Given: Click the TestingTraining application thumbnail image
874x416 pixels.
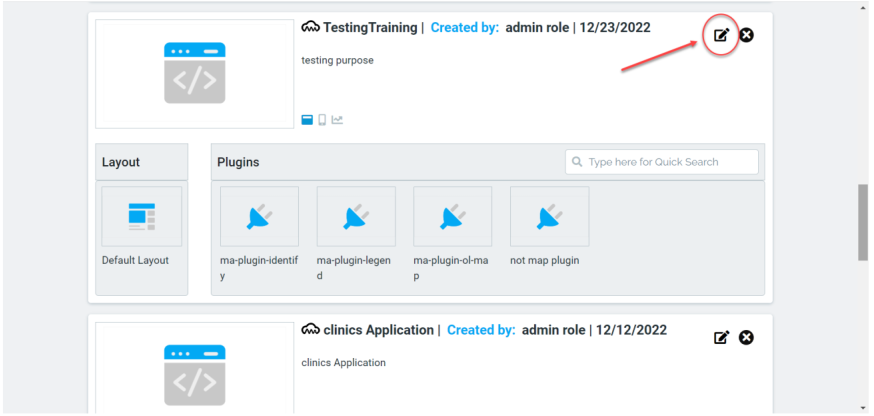Looking at the screenshot, I should click(x=195, y=74).
